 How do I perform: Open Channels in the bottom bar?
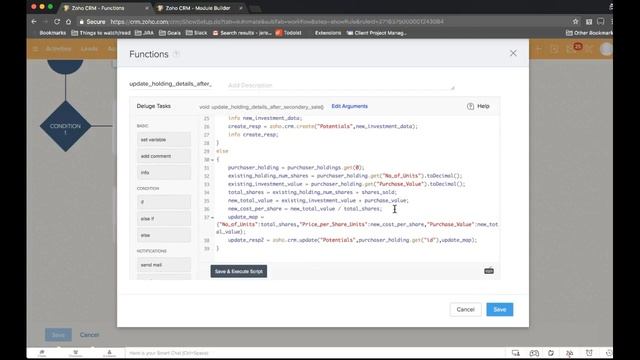point(76,353)
